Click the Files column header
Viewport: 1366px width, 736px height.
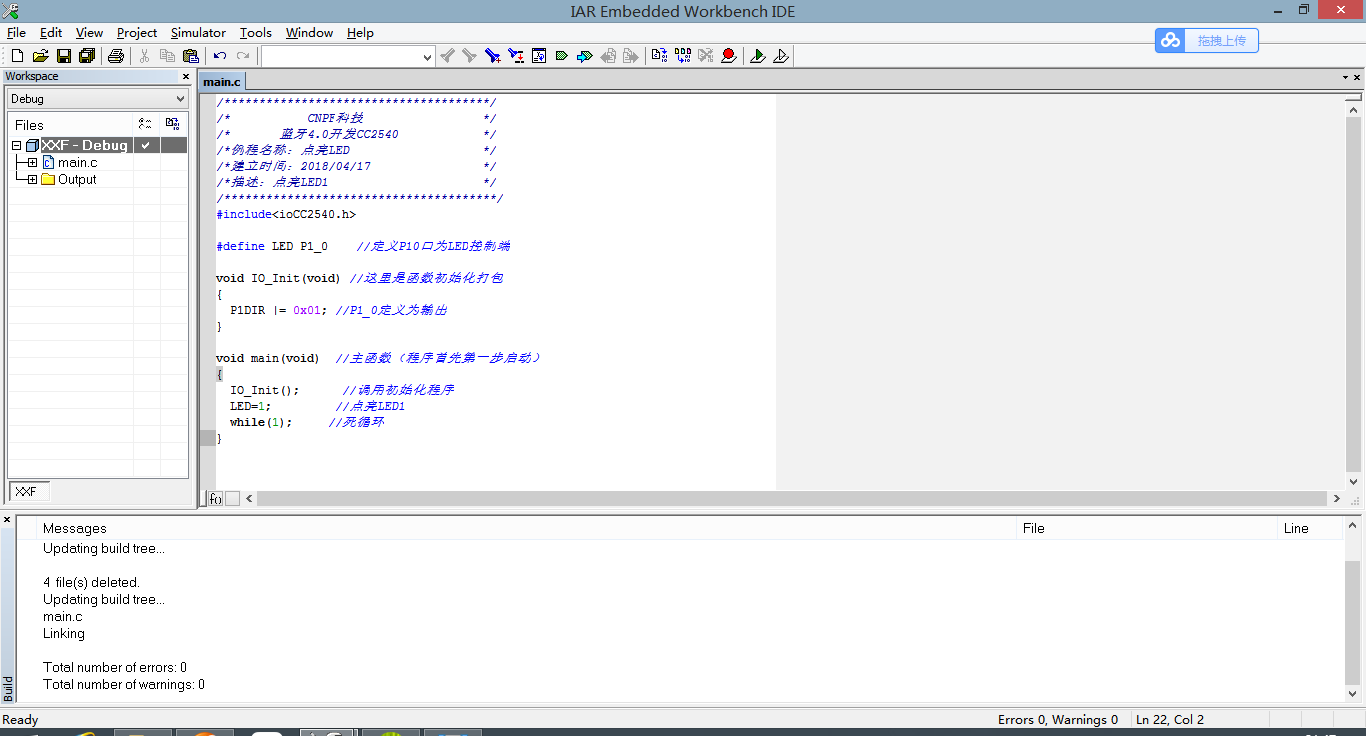(71, 125)
